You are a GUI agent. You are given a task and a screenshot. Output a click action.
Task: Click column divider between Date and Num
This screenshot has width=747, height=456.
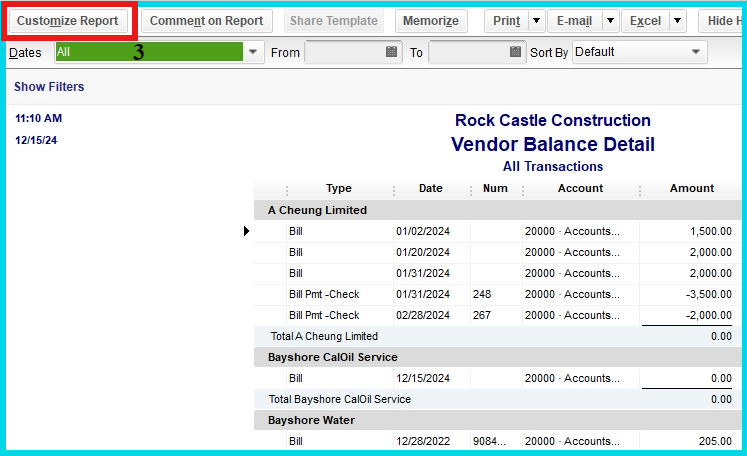[x=470, y=189]
